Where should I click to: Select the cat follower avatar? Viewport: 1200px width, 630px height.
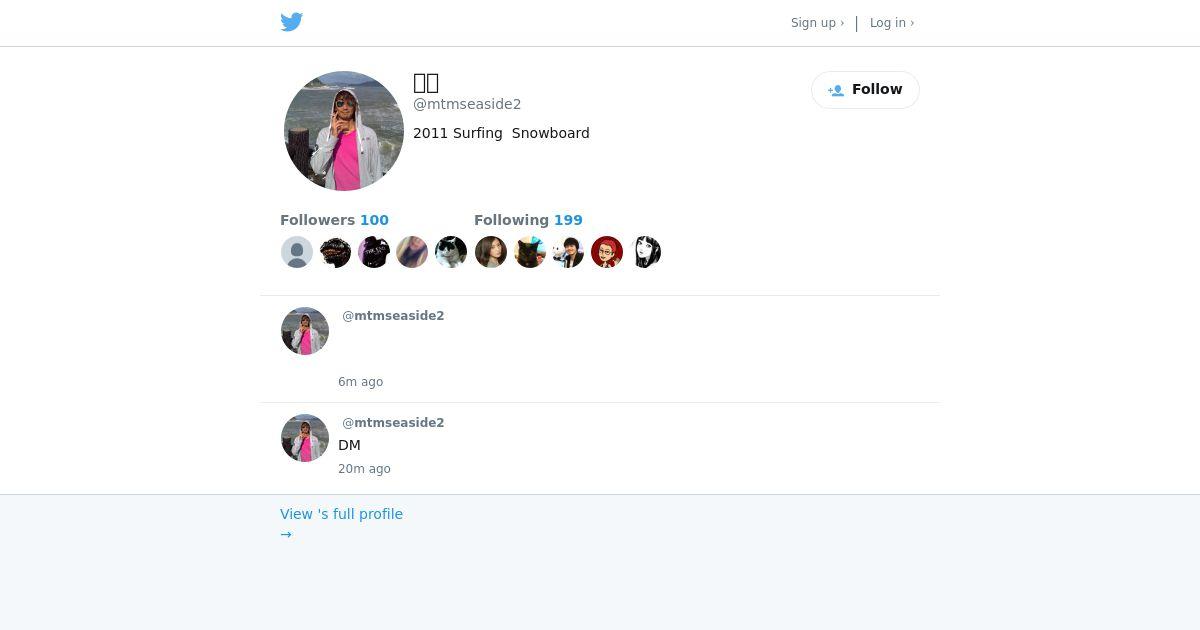451,252
